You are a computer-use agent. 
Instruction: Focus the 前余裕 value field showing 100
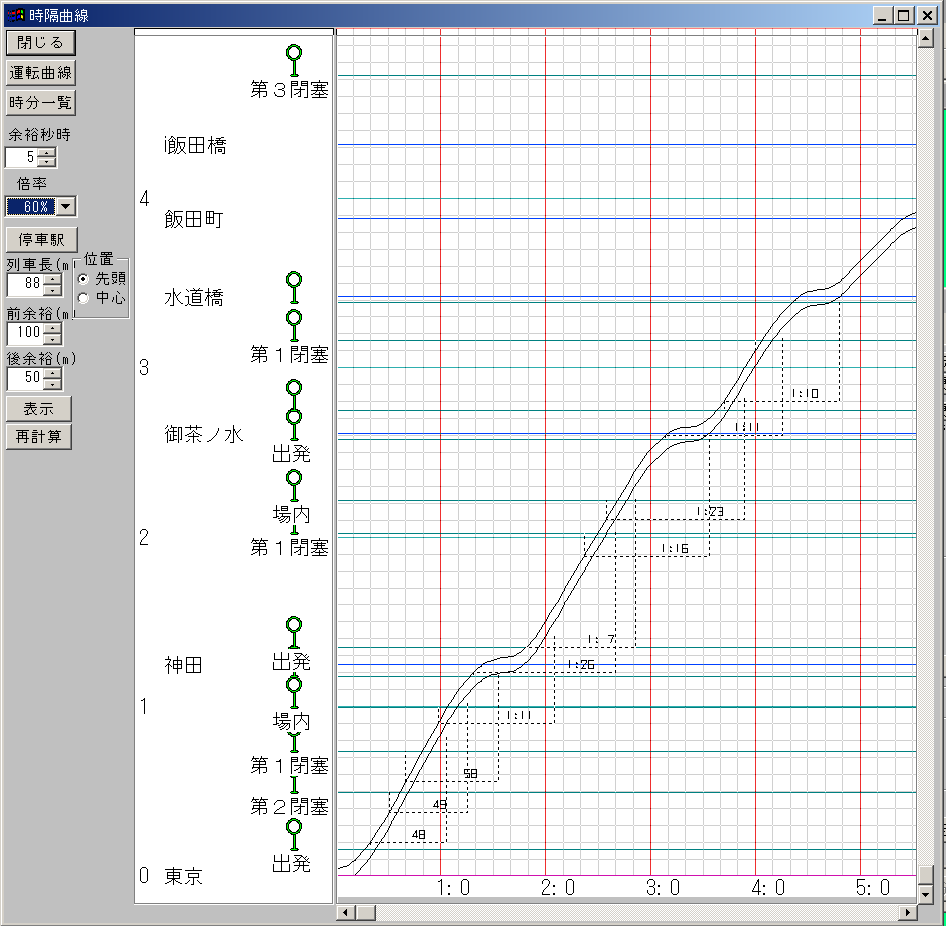coord(25,333)
